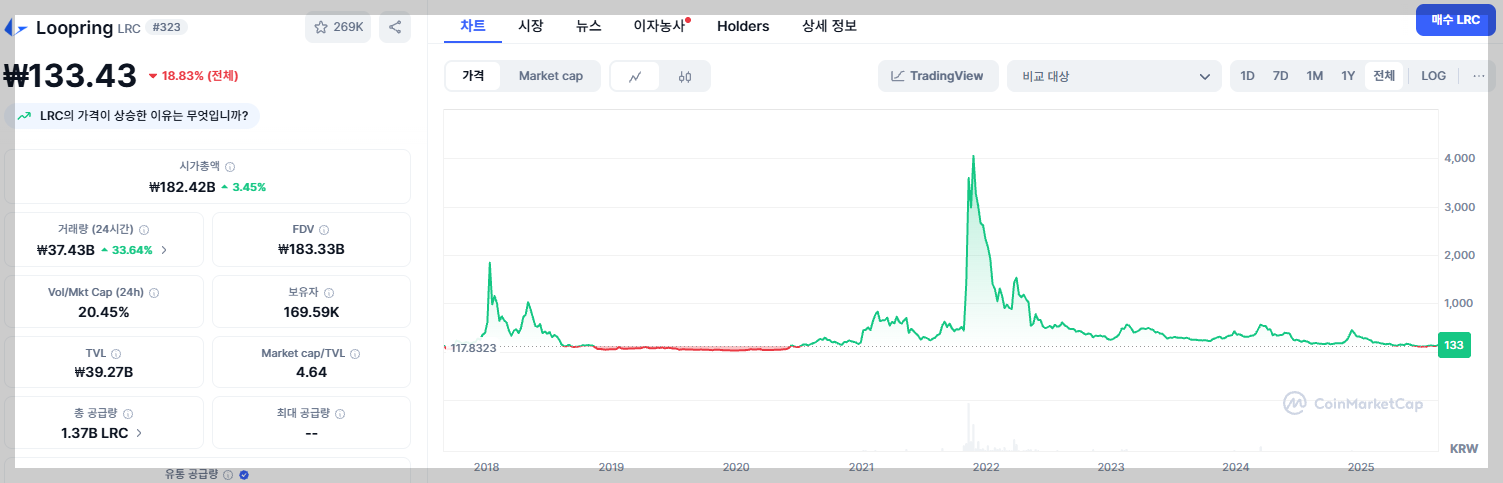Screen dimensions: 1503x483
Task: Select Market cap chart mode
Action: (550, 76)
